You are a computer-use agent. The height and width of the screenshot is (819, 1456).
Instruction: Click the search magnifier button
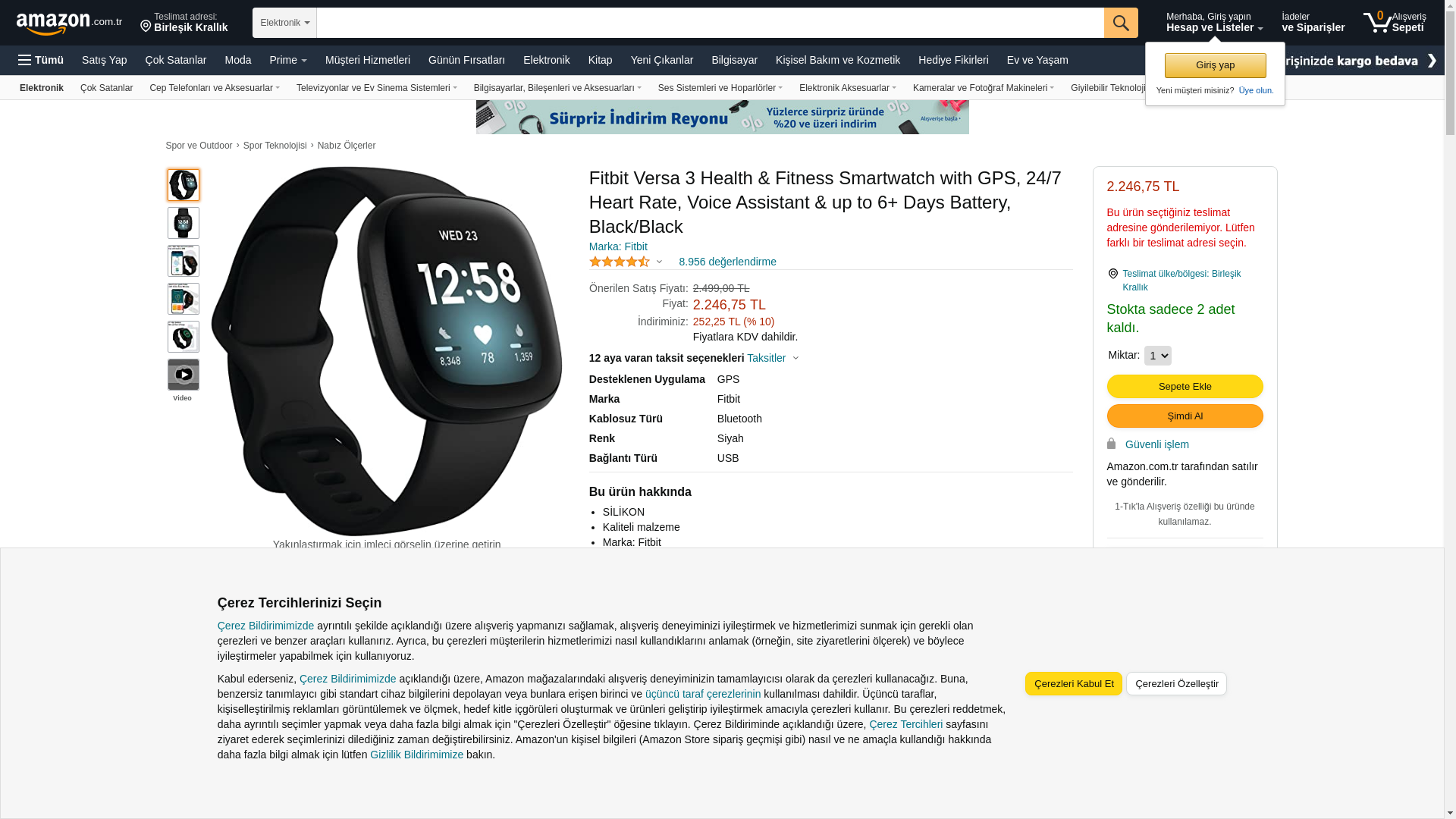click(x=1120, y=23)
